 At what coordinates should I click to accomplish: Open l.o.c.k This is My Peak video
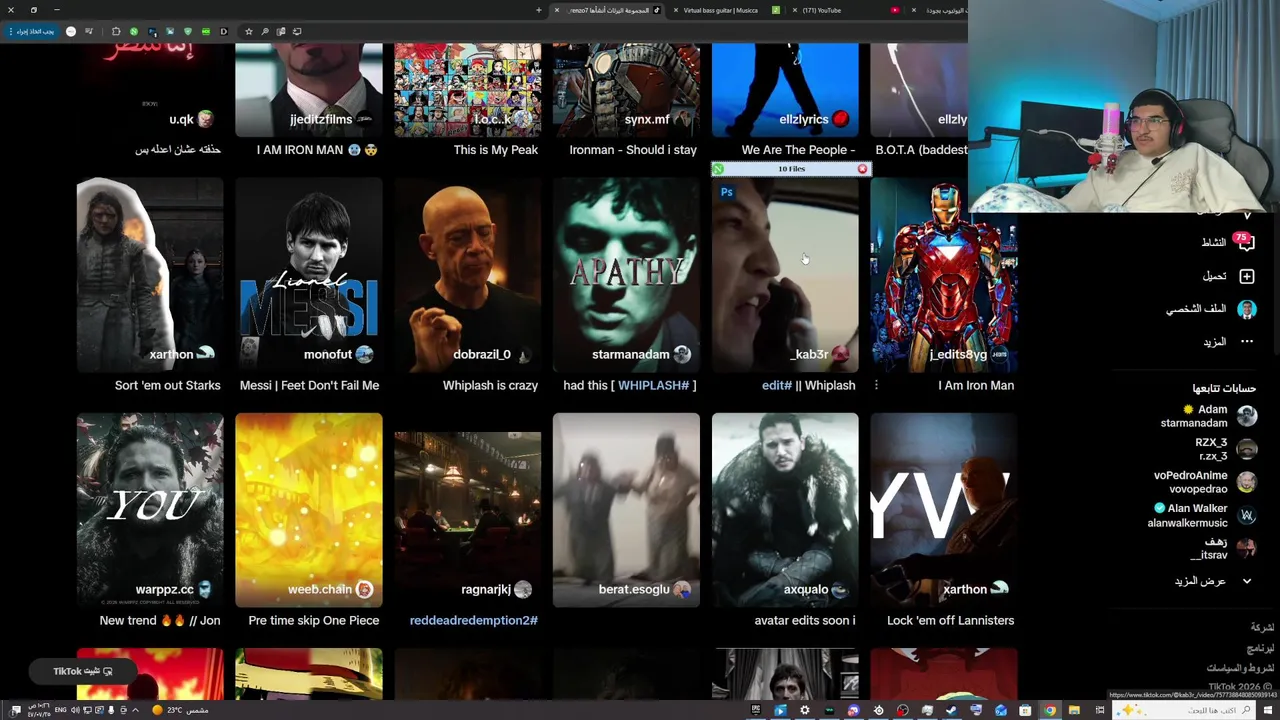[467, 88]
